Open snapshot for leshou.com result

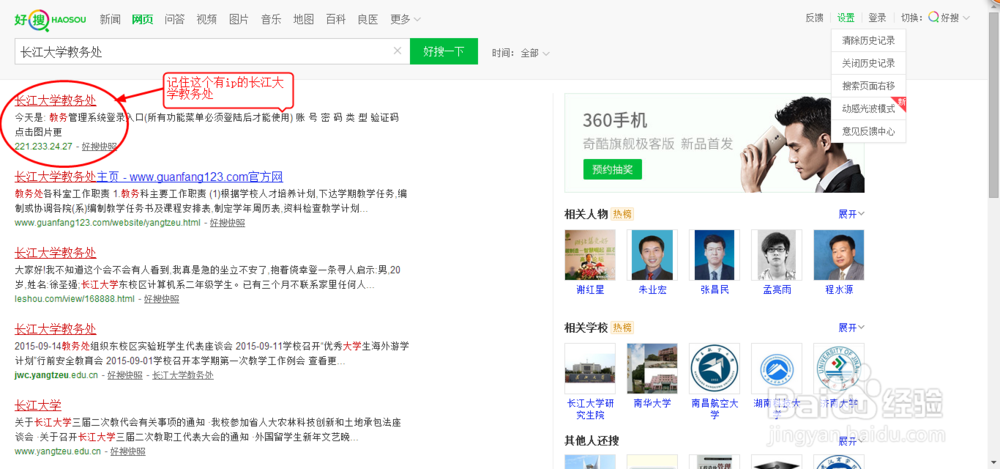tap(161, 299)
